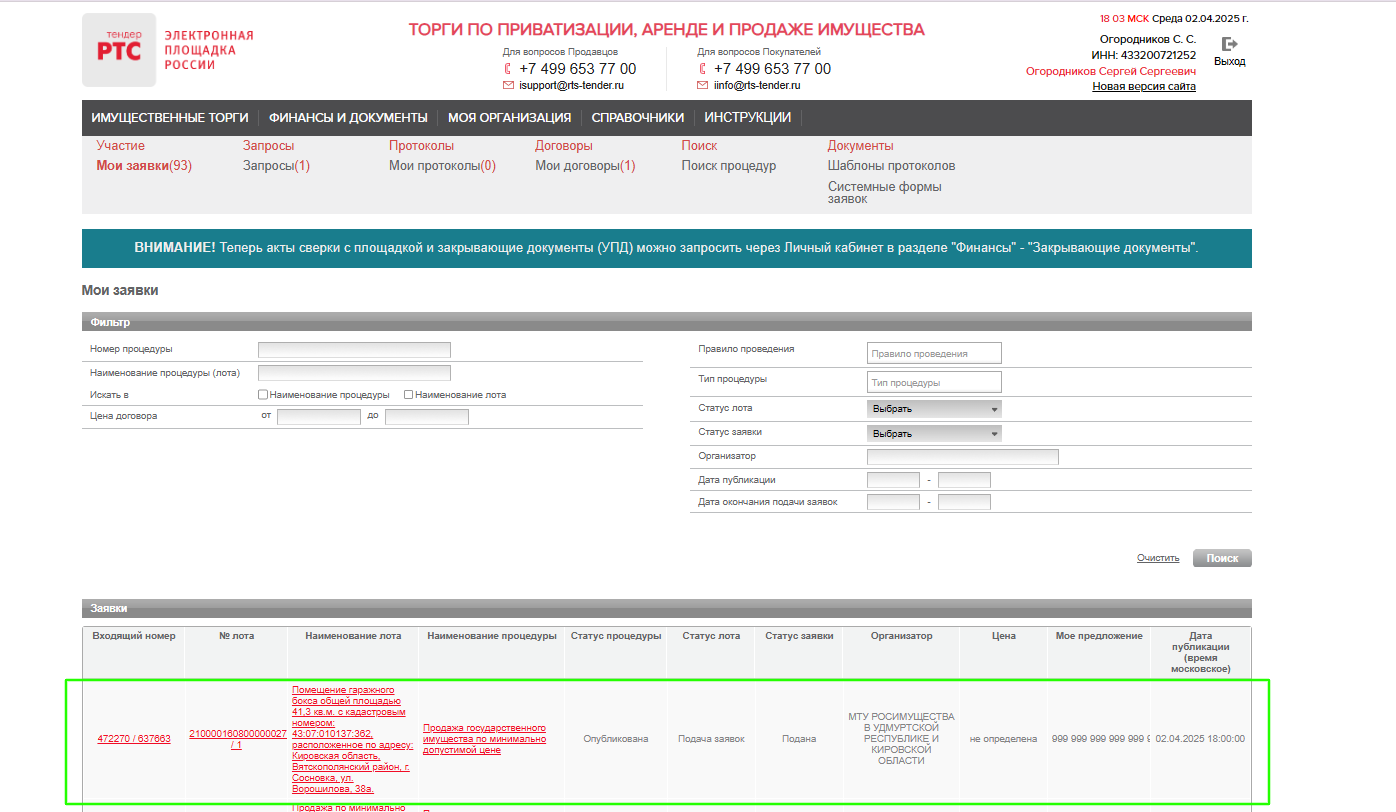Tick the Наименование лота checkbox
1396x812 pixels.
pos(409,395)
